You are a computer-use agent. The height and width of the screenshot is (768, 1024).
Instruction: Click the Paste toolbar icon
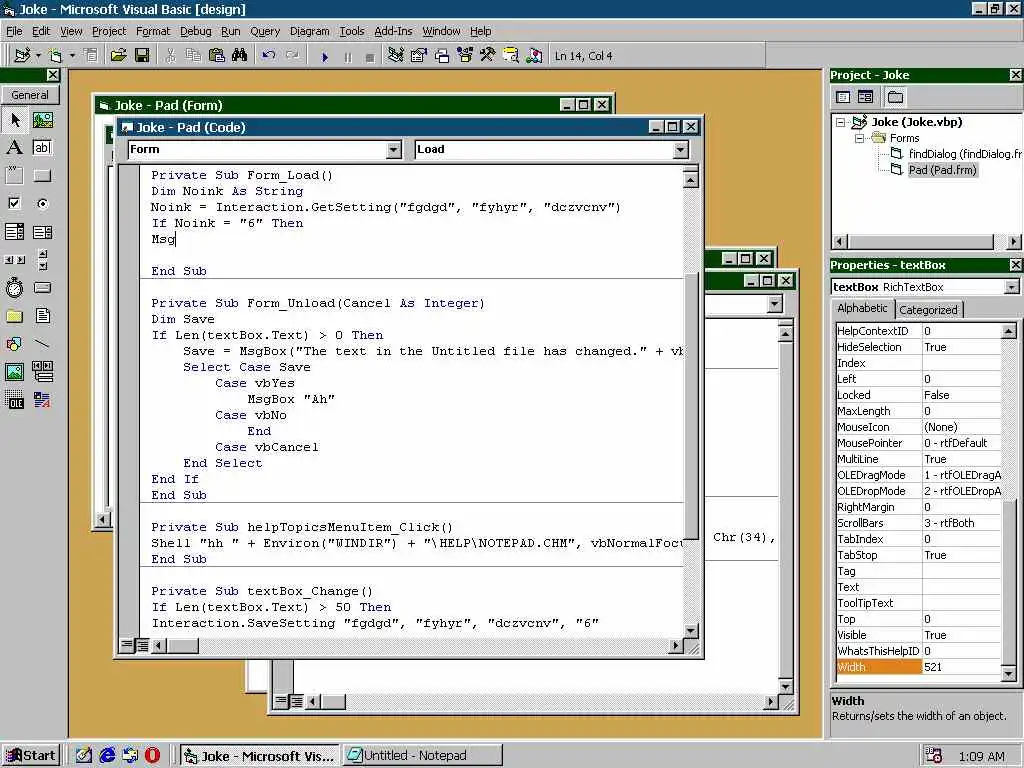pyautogui.click(x=216, y=56)
